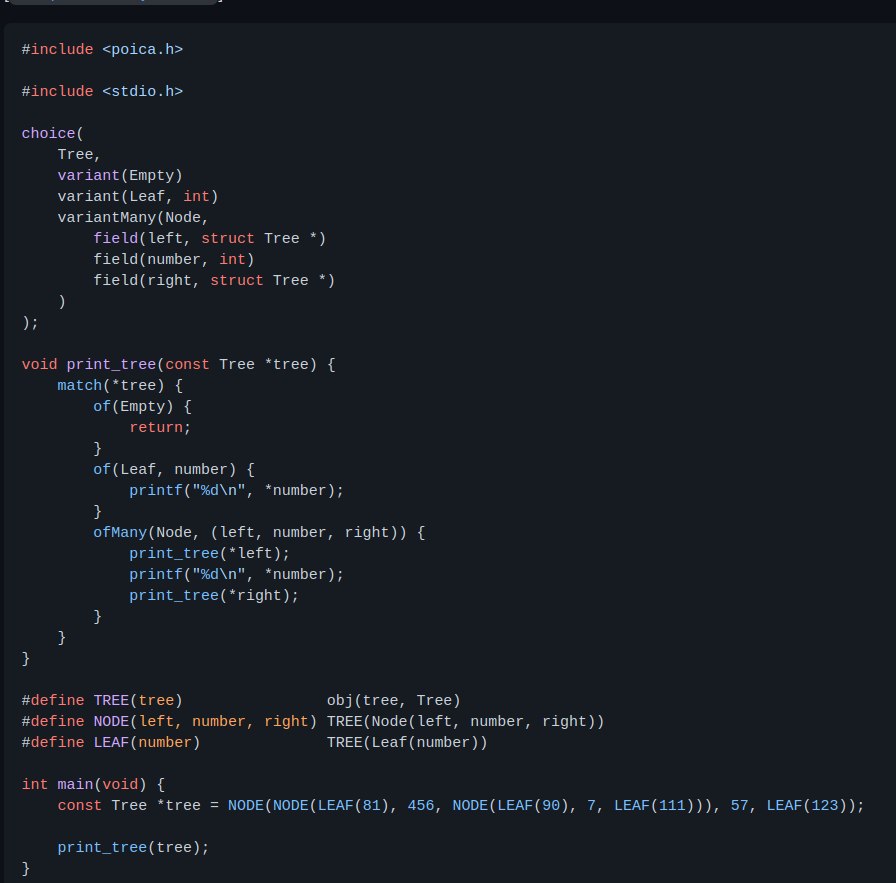Click "field(right, struct Tree *)"
This screenshot has width=896, height=883.
pos(214,281)
